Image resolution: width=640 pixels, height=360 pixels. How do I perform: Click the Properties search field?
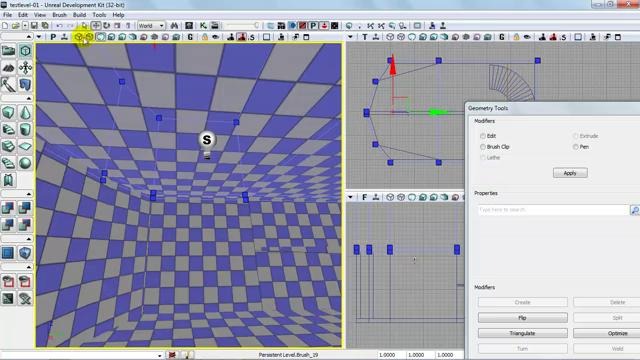pyautogui.click(x=553, y=210)
